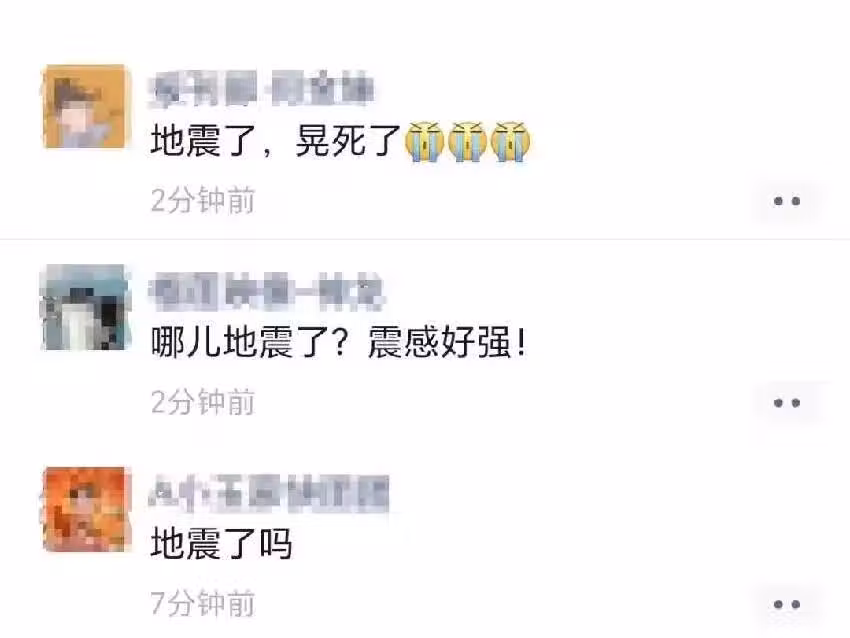Click the '2分钟前' timestamp under '震感好强'
Image resolution: width=850 pixels, height=638 pixels.
point(203,402)
